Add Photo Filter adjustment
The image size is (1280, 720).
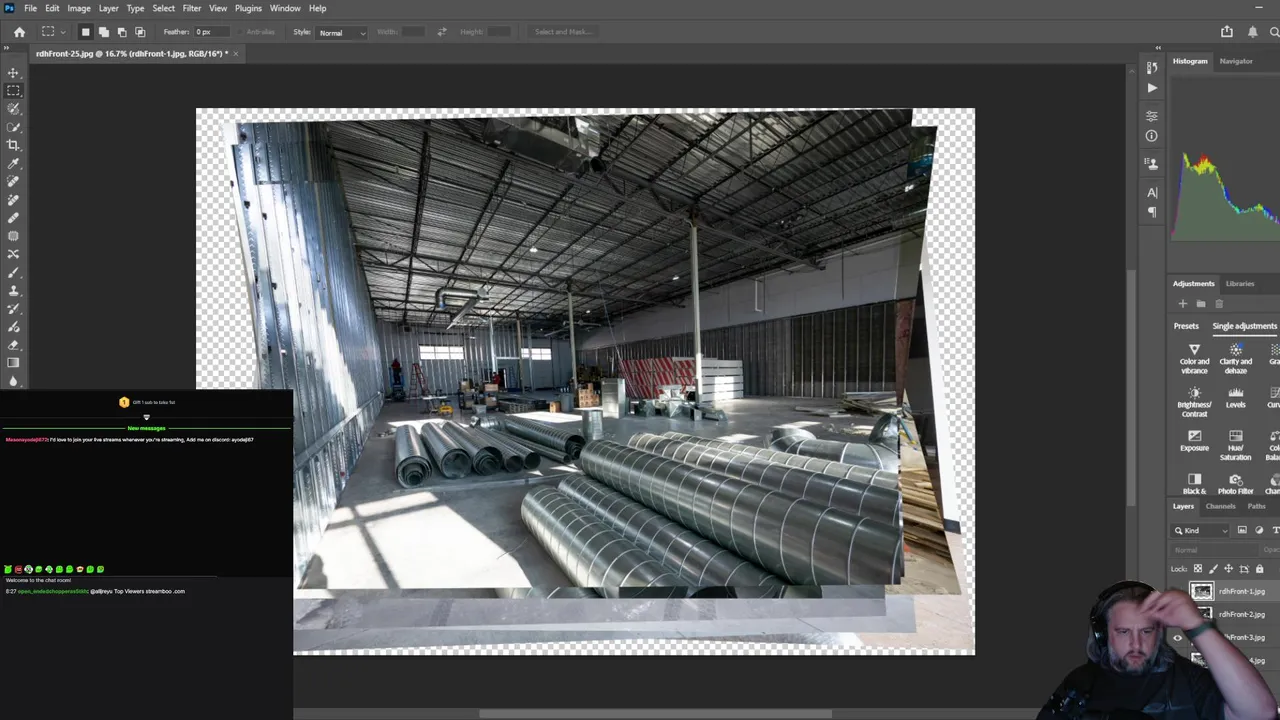click(1235, 484)
